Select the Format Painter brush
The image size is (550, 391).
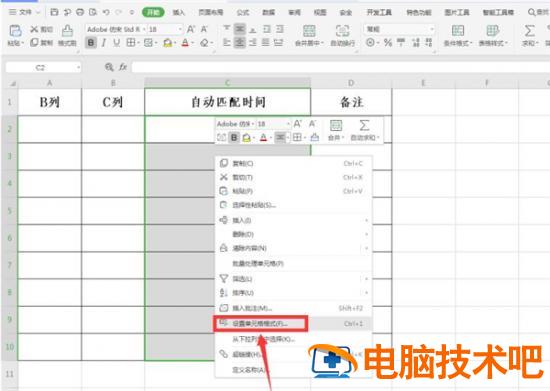pyautogui.click(x=67, y=31)
